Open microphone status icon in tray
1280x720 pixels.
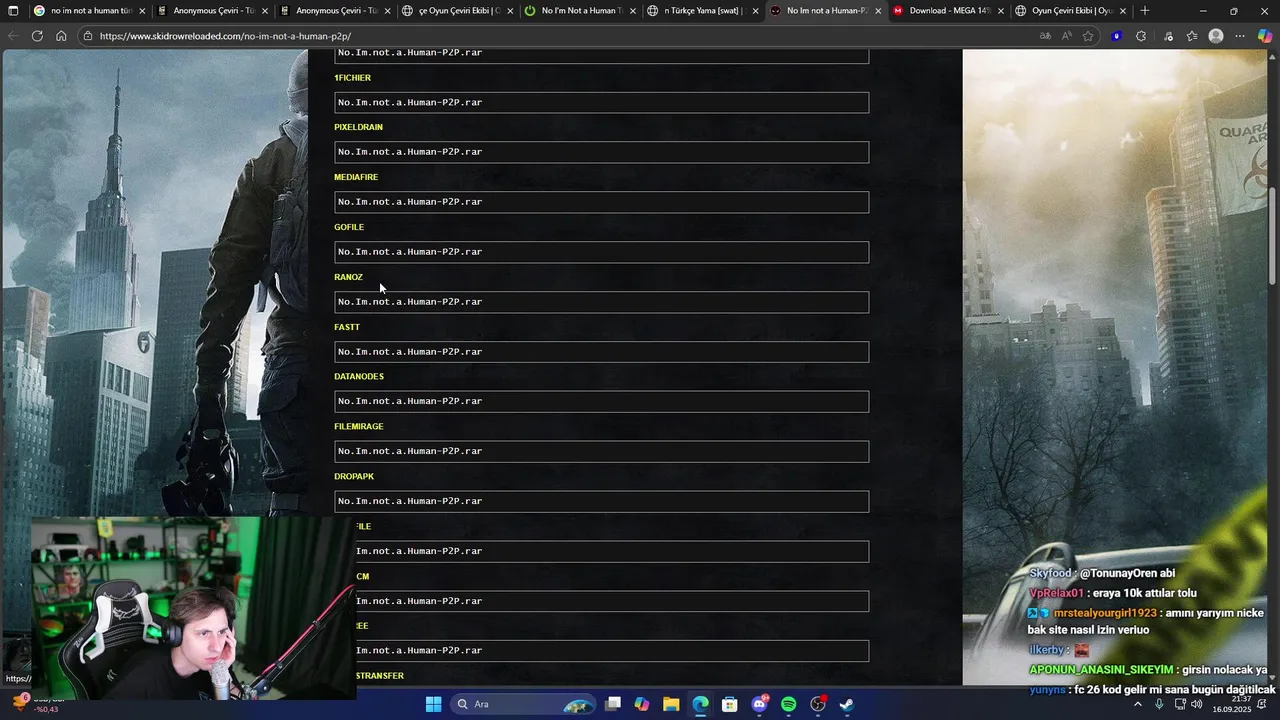tap(1159, 704)
